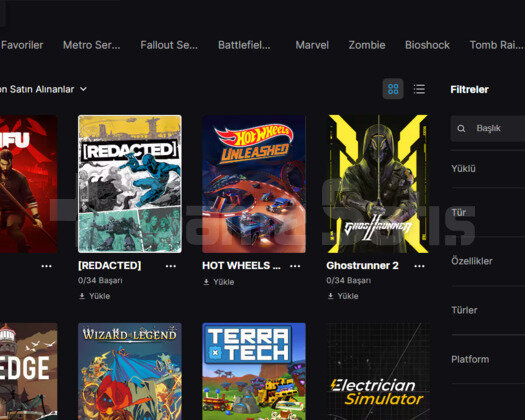
Task: Open the HOT WHEELS ... game title
Action: 241,266
